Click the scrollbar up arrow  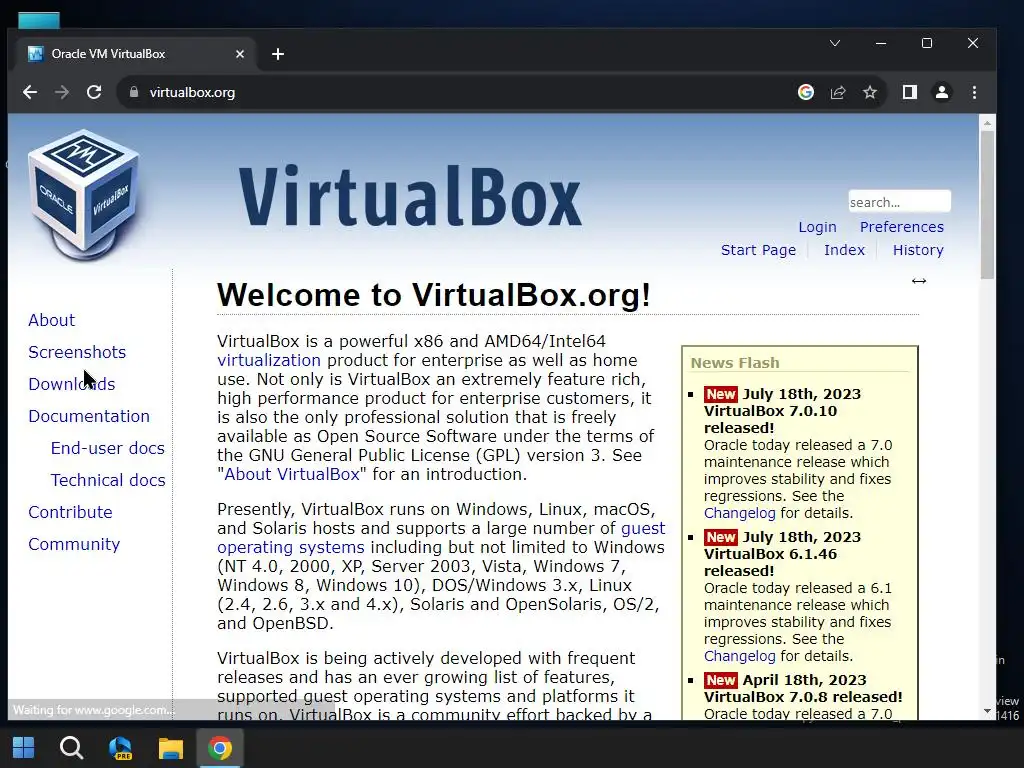[987, 122]
